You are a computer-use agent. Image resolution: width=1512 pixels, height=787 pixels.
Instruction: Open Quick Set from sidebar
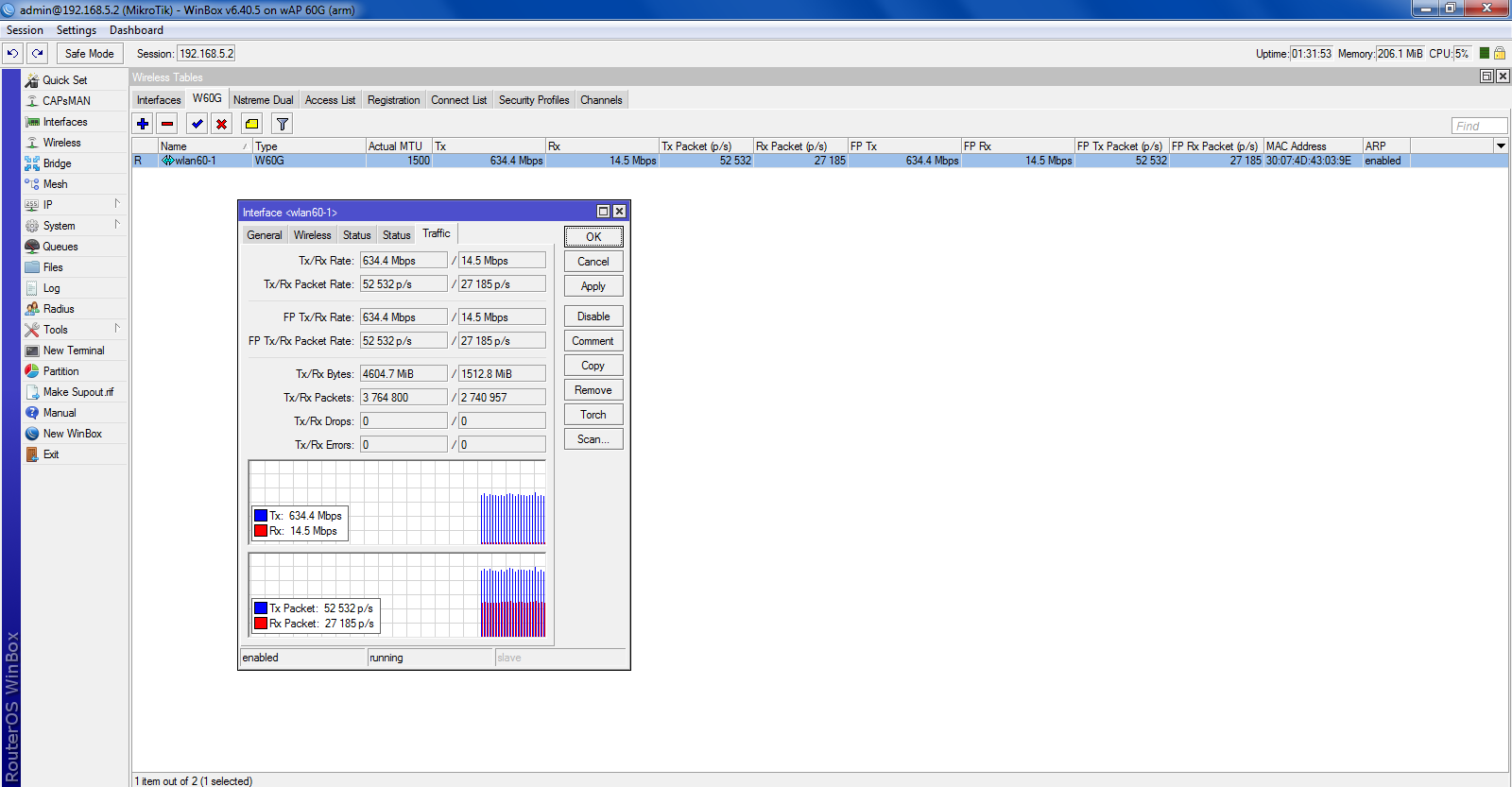[x=64, y=80]
